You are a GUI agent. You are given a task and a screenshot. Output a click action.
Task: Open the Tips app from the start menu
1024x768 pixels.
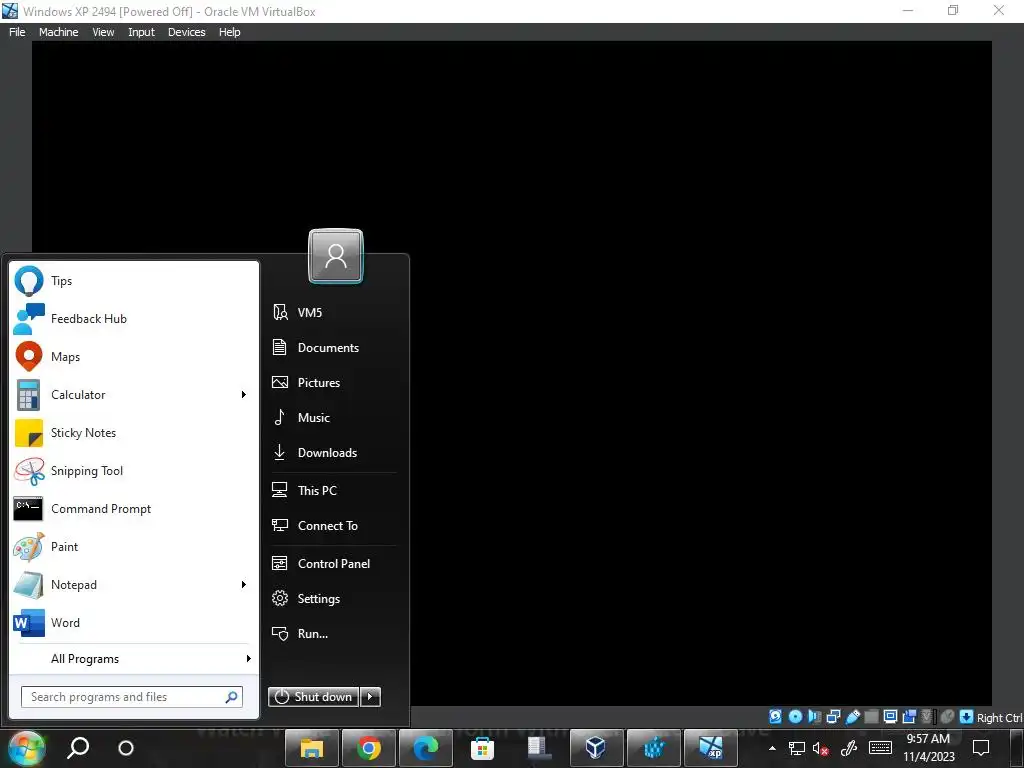pyautogui.click(x=134, y=281)
